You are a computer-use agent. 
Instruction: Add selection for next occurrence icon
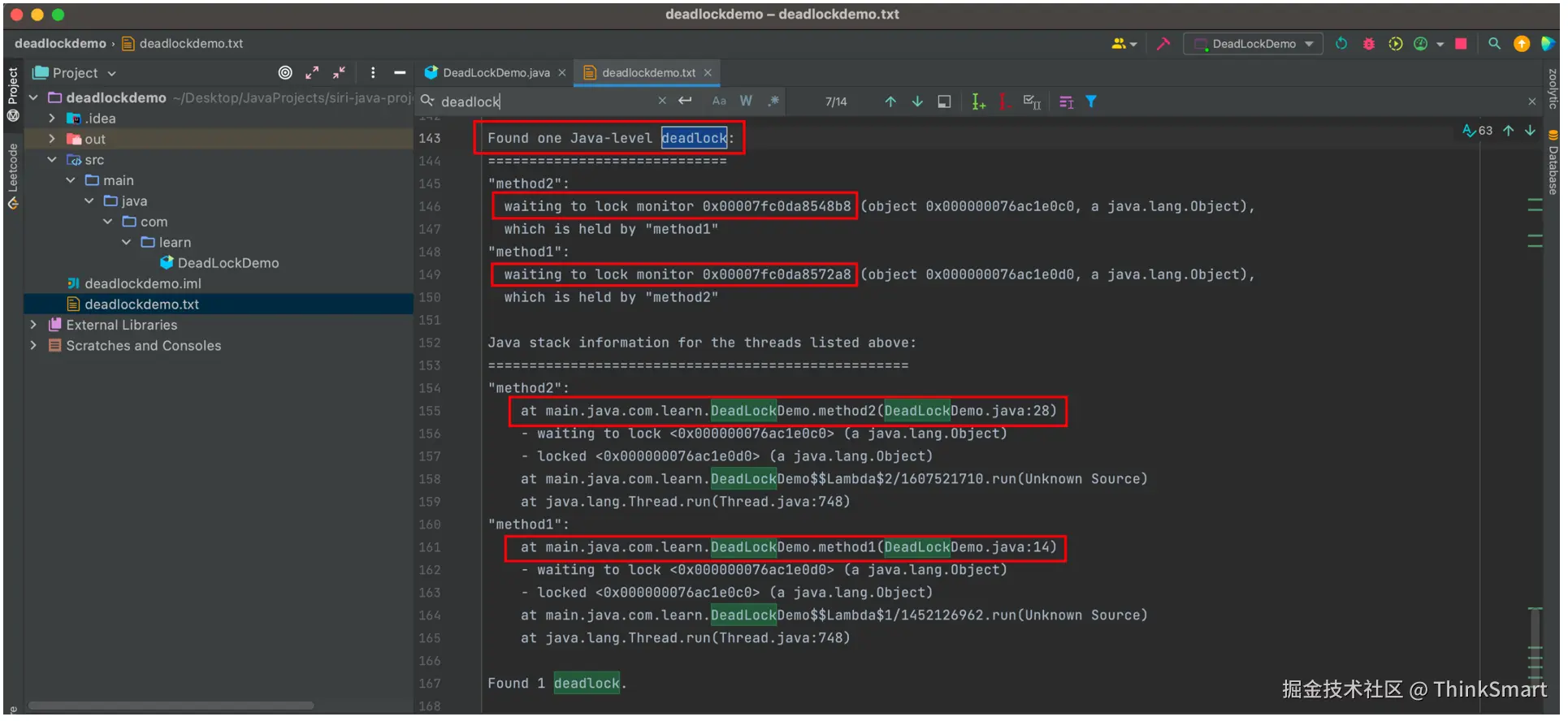tap(978, 101)
